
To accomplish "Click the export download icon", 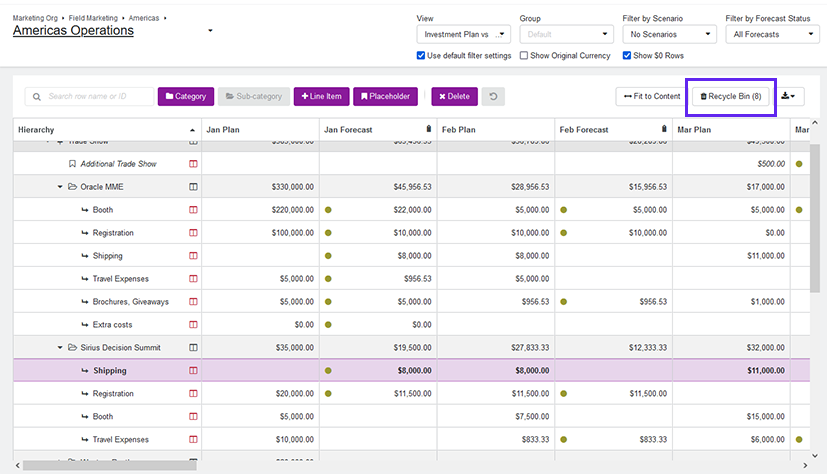I will coord(788,96).
